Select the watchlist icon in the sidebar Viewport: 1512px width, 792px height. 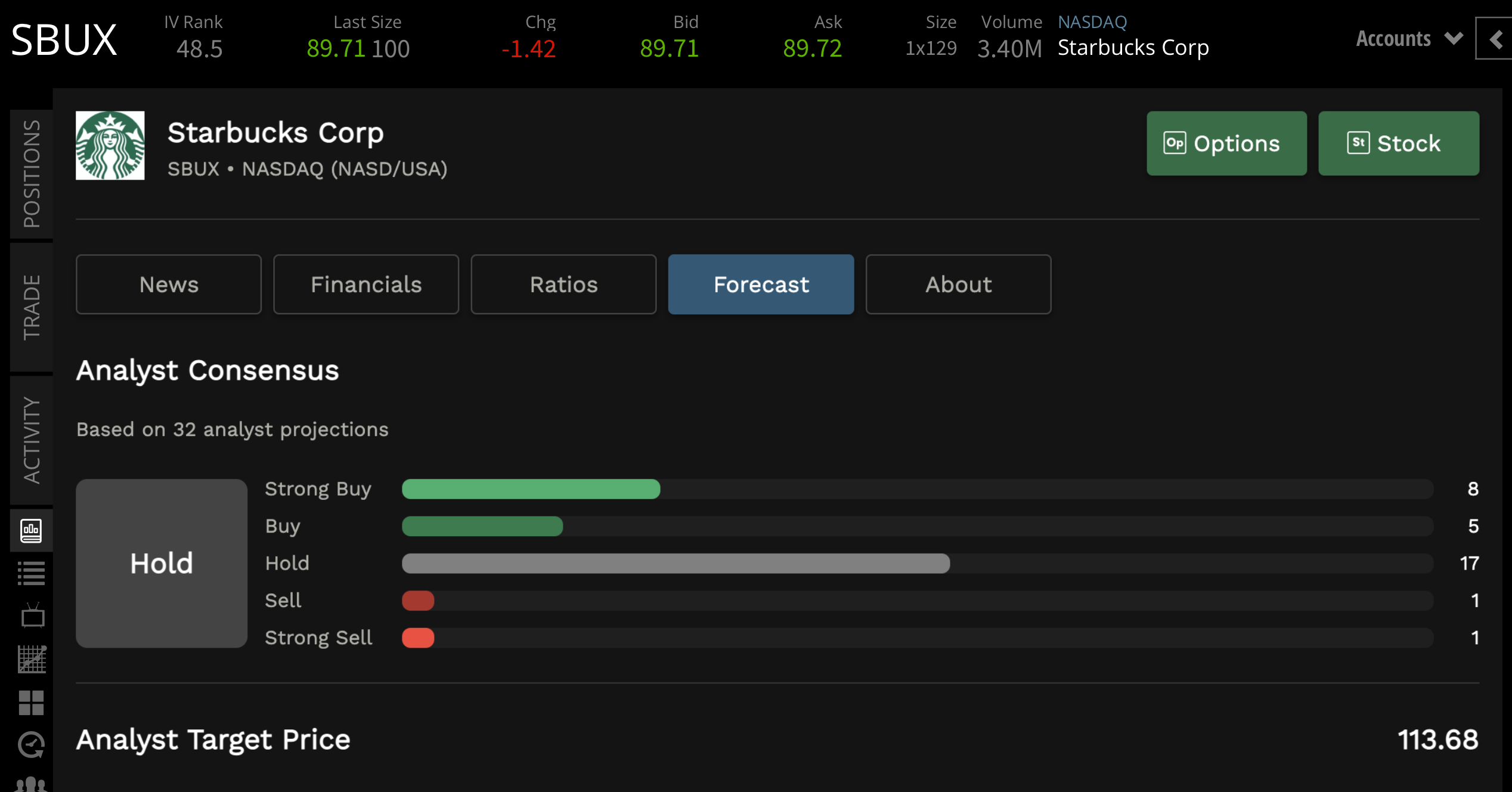coord(31,574)
